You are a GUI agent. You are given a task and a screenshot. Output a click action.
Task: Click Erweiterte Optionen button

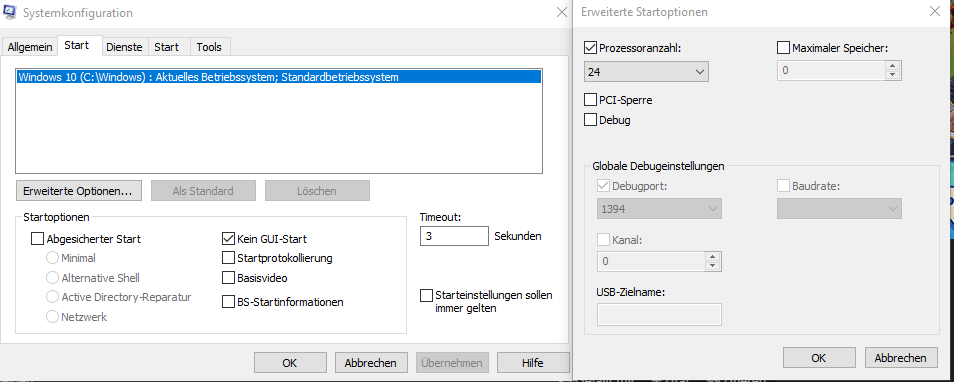click(x=78, y=191)
